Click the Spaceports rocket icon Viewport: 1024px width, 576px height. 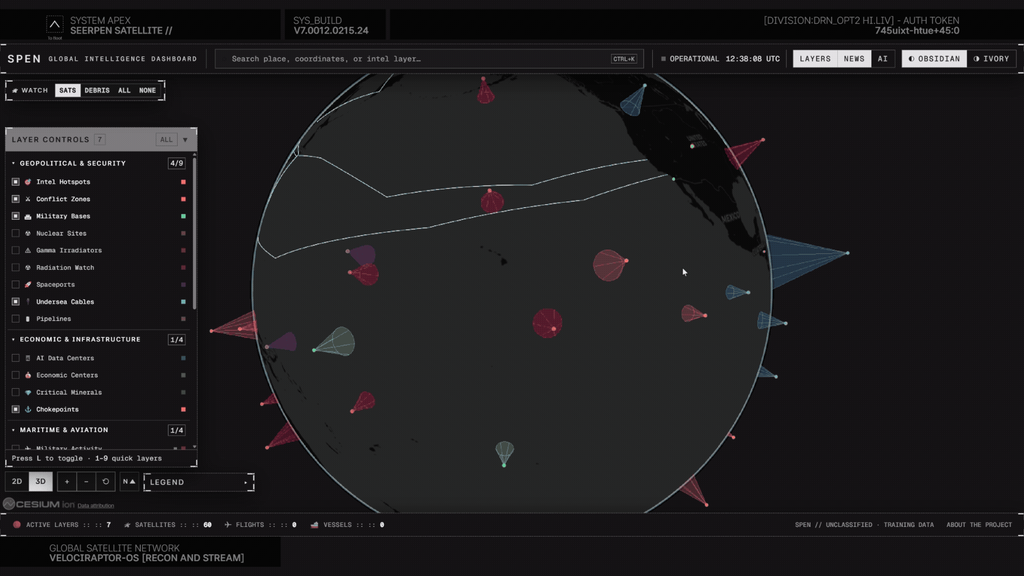pyautogui.click(x=28, y=285)
